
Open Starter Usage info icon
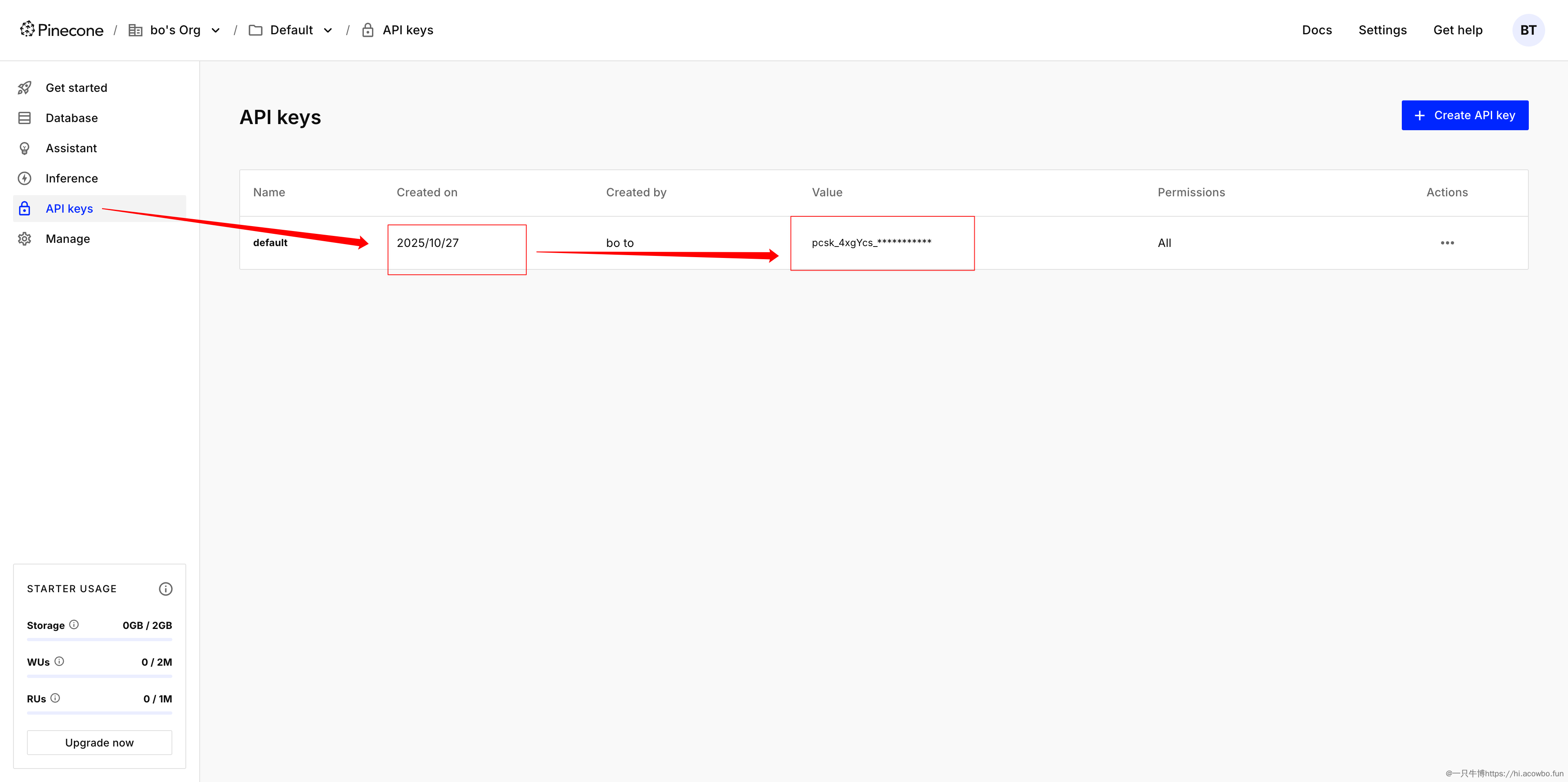click(x=165, y=589)
